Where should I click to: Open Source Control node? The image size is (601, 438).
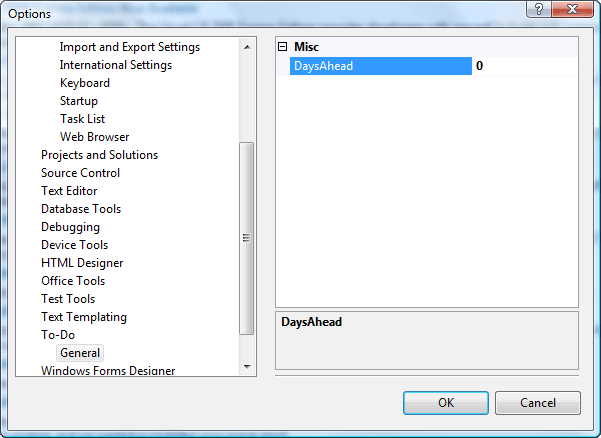tap(80, 173)
